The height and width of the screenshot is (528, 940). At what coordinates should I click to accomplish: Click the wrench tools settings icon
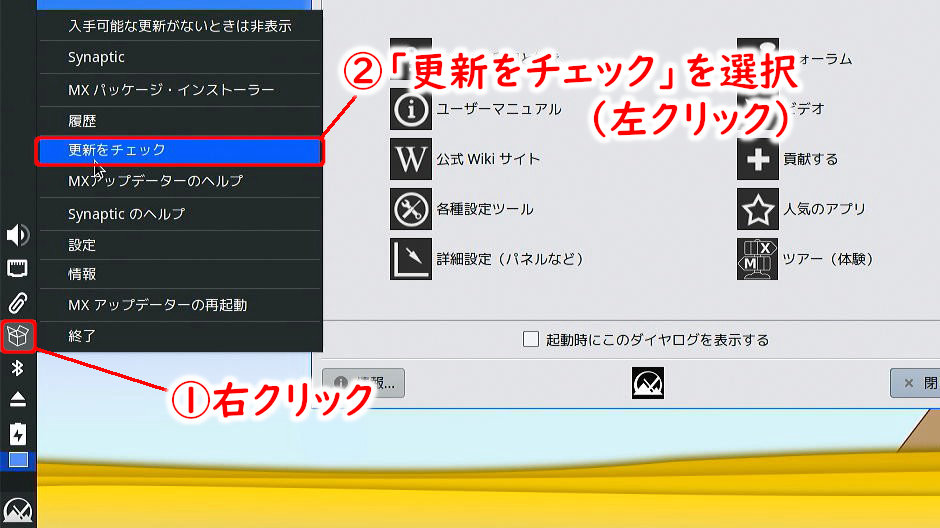(x=411, y=209)
